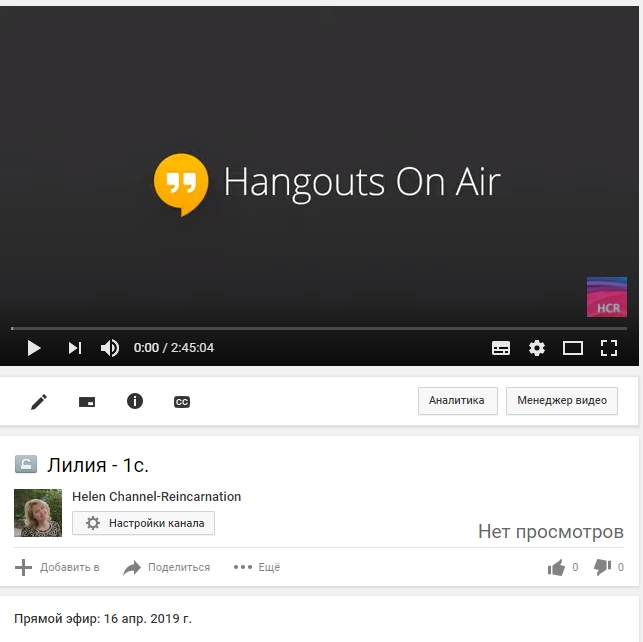Open the CC subtitles editor icon

click(x=182, y=402)
